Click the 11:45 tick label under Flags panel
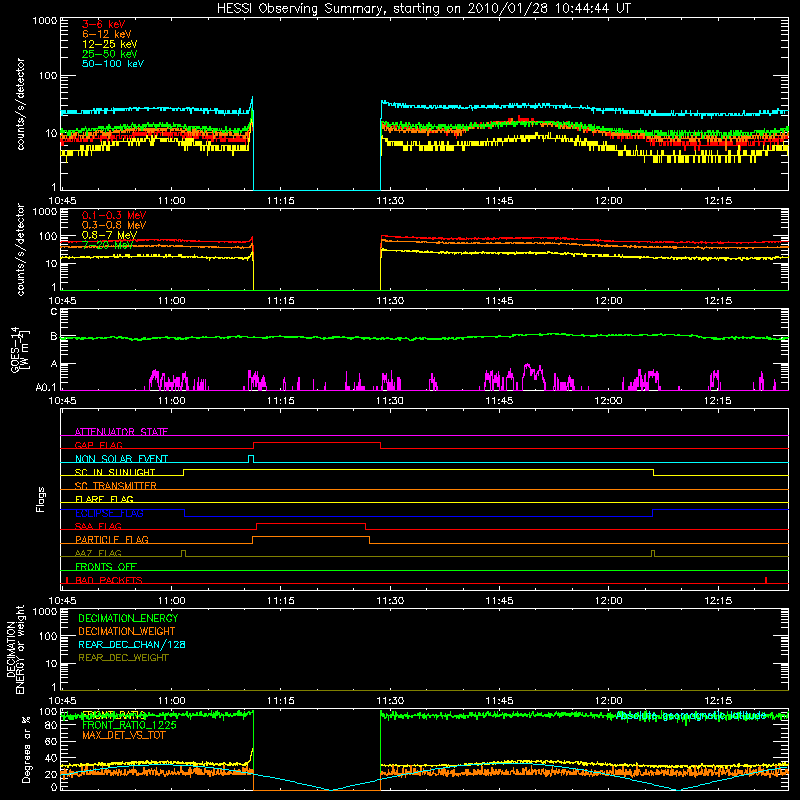The width and height of the screenshot is (800, 800). [x=499, y=601]
